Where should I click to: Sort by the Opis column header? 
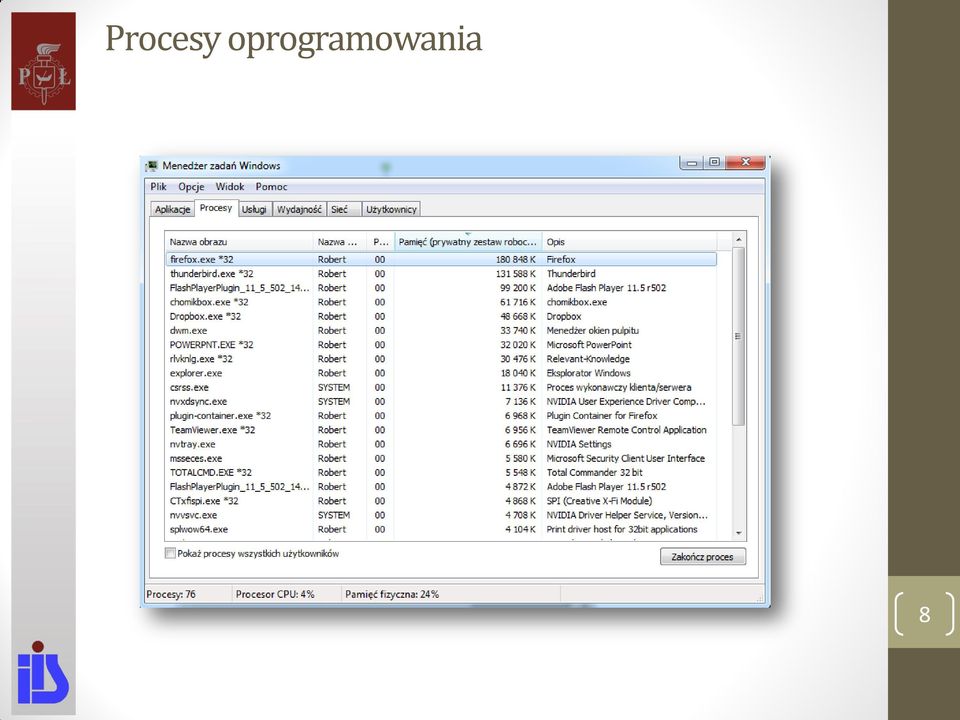629,242
